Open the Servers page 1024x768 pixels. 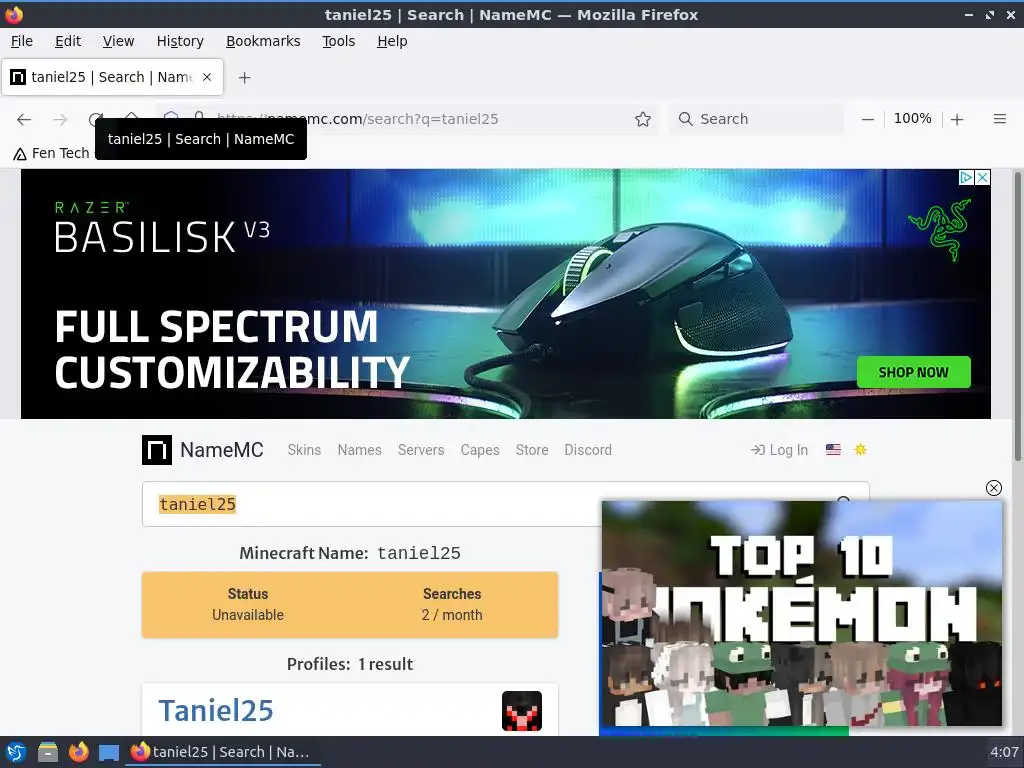(421, 450)
